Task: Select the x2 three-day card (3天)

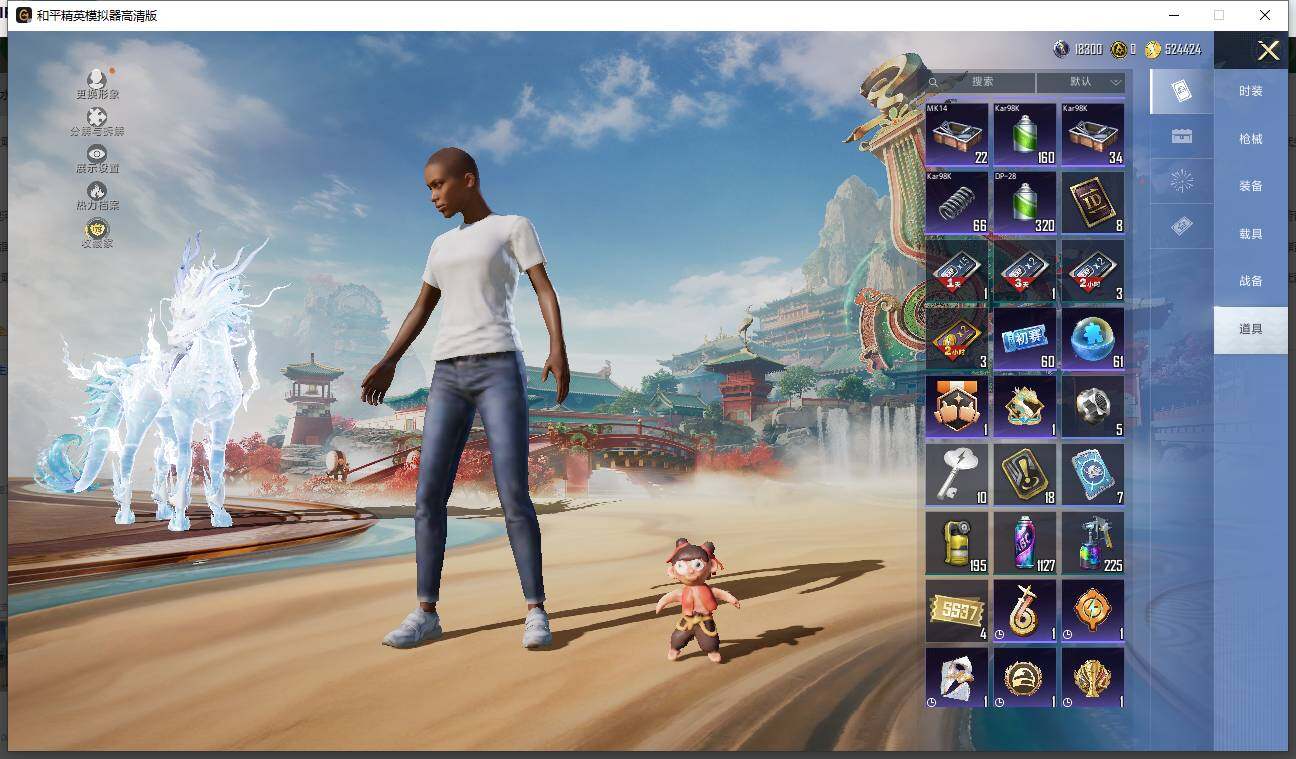Action: 1025,270
